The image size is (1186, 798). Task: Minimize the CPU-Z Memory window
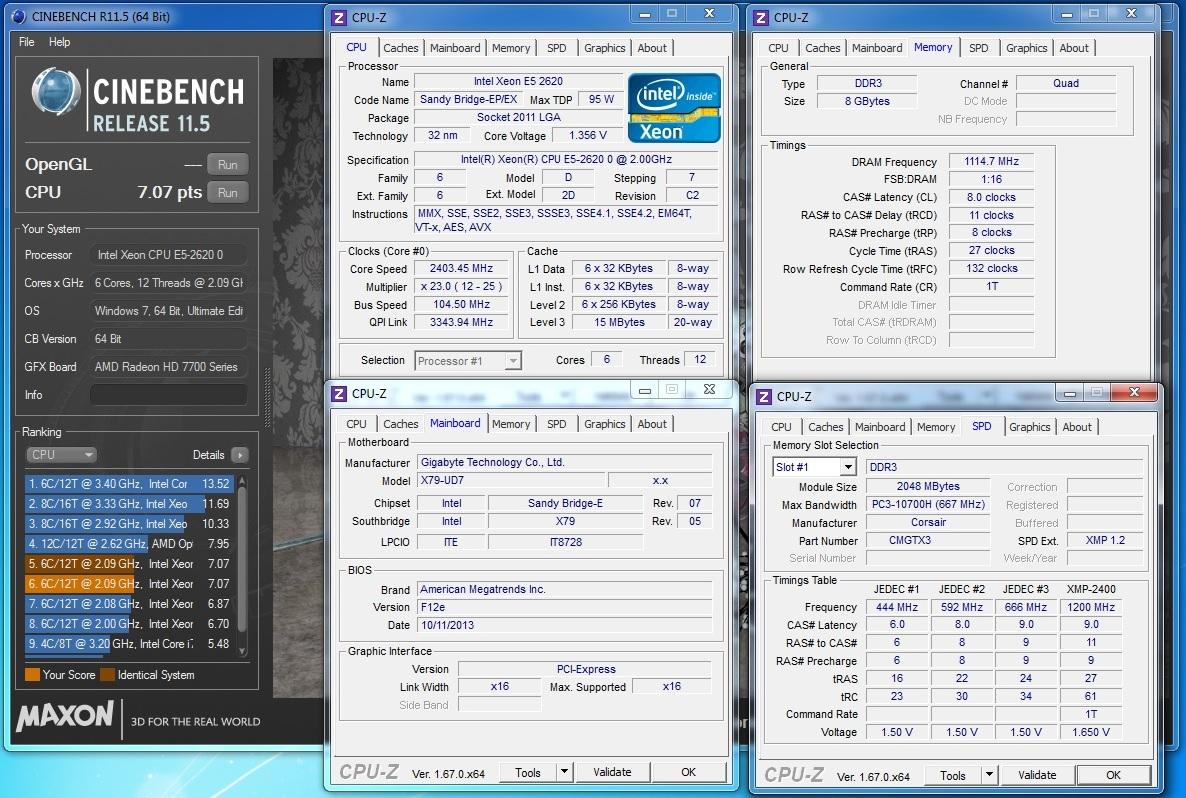1066,14
